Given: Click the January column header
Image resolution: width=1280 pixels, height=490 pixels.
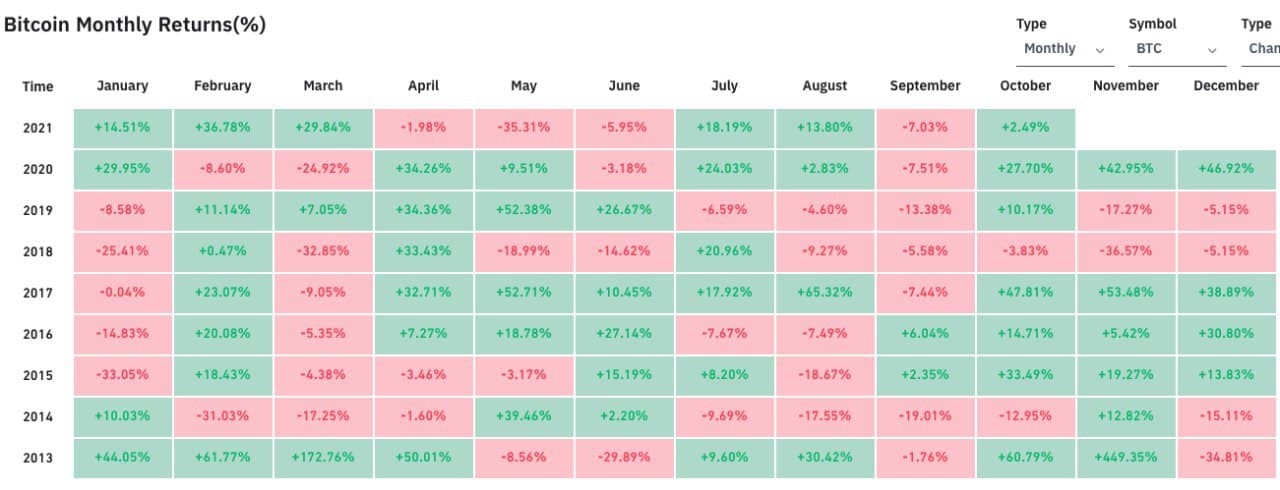Looking at the screenshot, I should click(x=122, y=86).
